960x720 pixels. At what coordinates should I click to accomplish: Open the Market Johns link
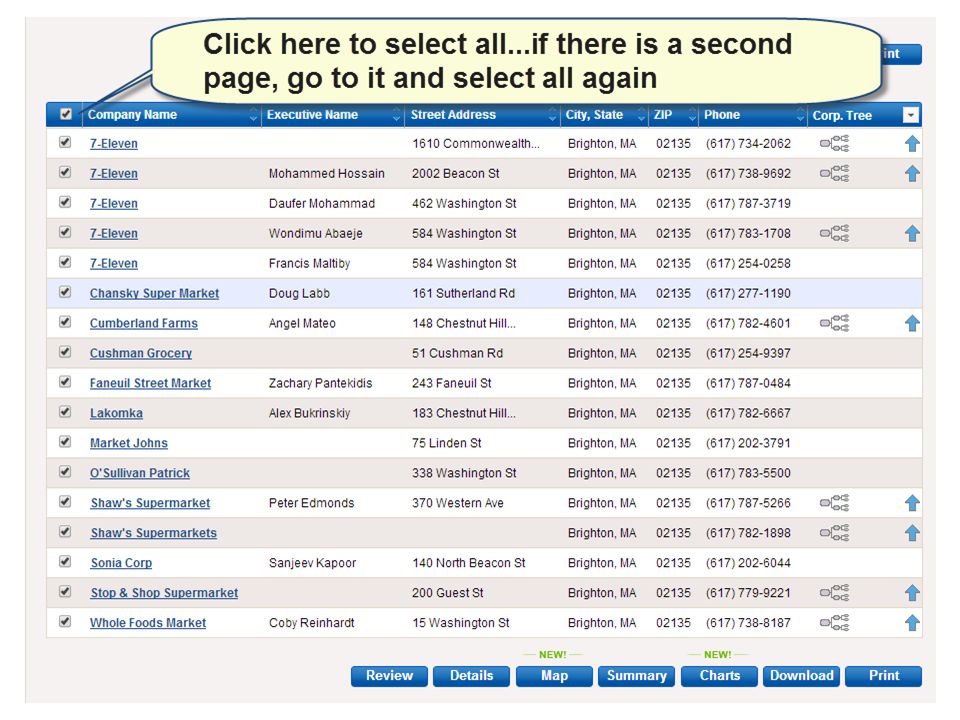[x=129, y=443]
